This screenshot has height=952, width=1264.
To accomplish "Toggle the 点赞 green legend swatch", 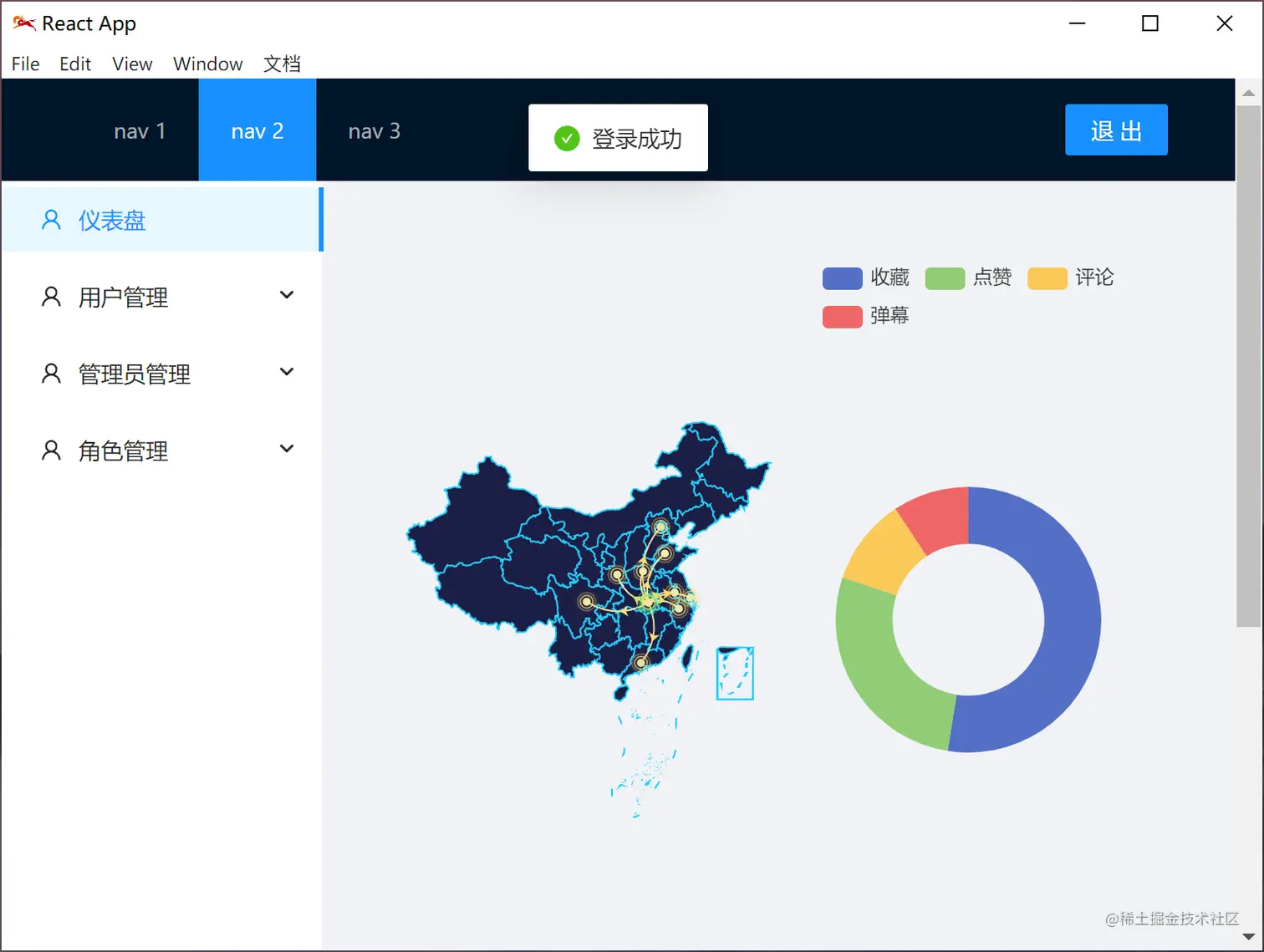I will coord(945,278).
